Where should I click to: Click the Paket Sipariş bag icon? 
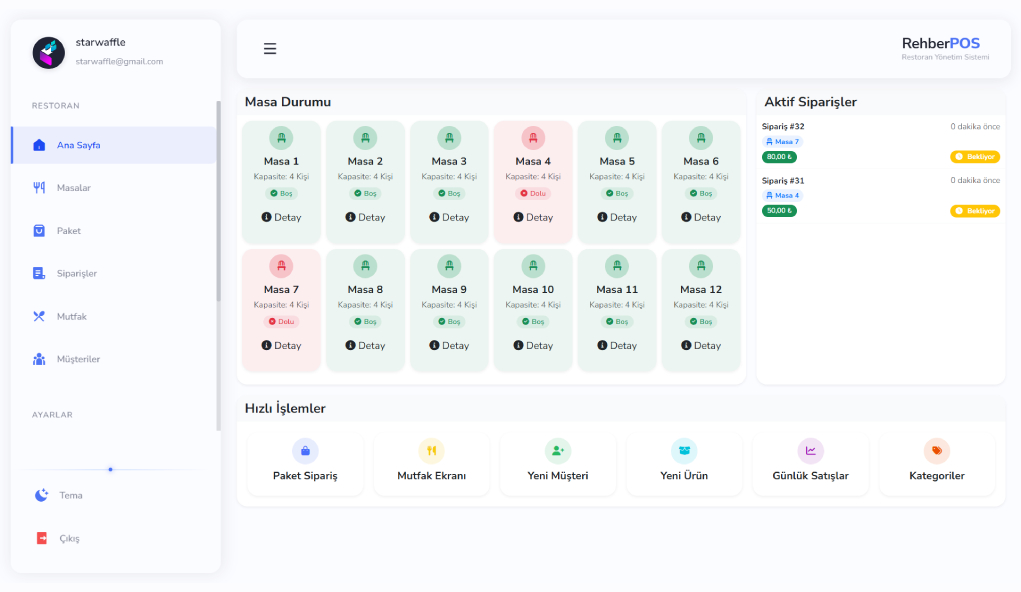click(x=305, y=450)
